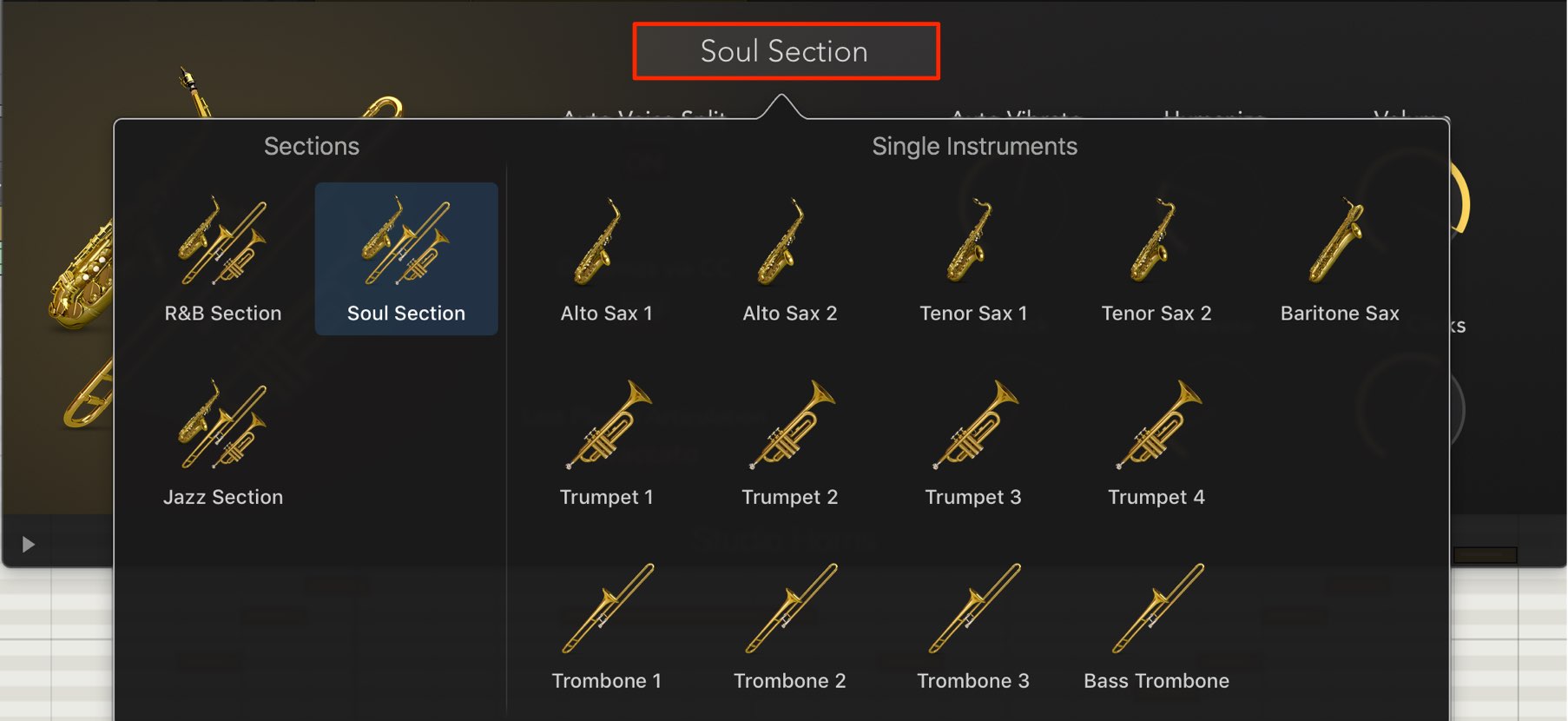The width and height of the screenshot is (1568, 721).
Task: Select Tenor Sax 2 icon
Action: pyautogui.click(x=1156, y=242)
